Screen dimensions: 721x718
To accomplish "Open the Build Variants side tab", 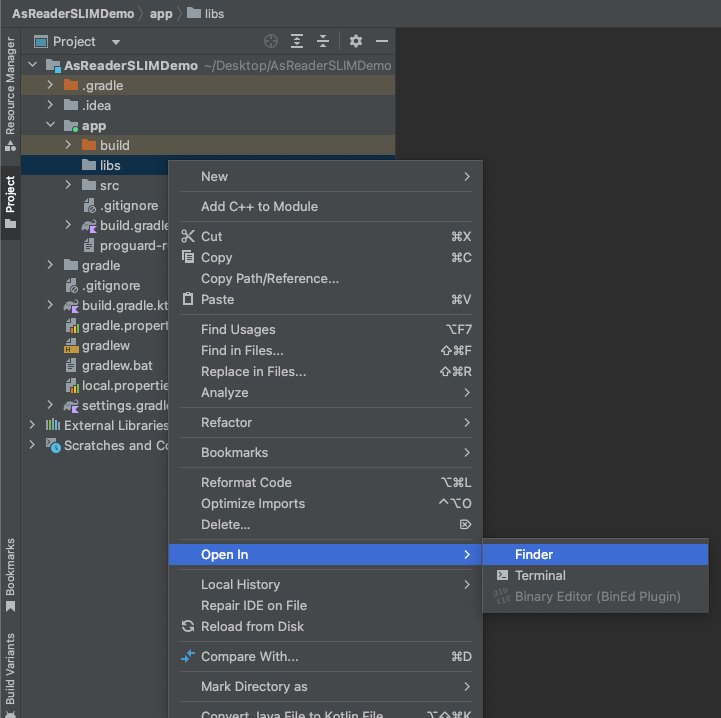I will coord(10,668).
